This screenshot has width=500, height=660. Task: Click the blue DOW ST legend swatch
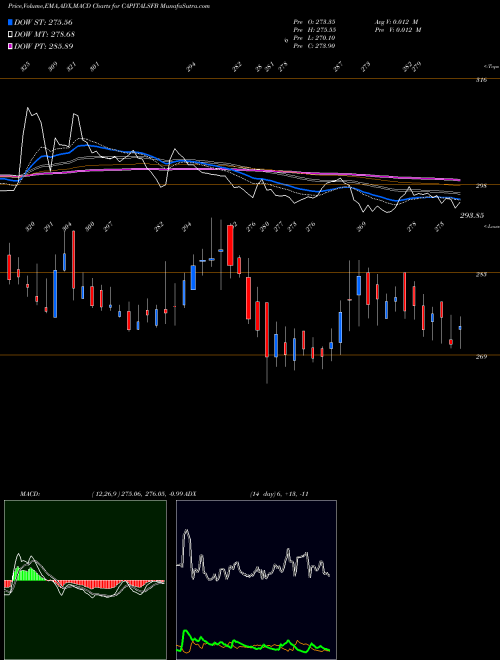coord(11,22)
